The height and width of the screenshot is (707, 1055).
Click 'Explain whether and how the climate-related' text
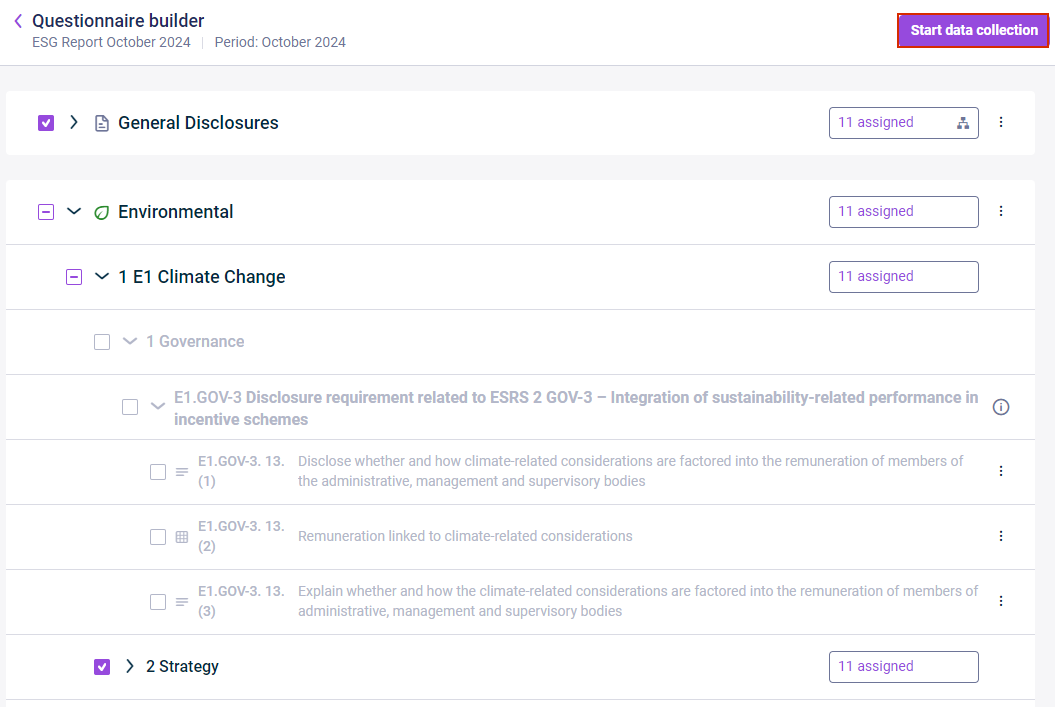[638, 601]
